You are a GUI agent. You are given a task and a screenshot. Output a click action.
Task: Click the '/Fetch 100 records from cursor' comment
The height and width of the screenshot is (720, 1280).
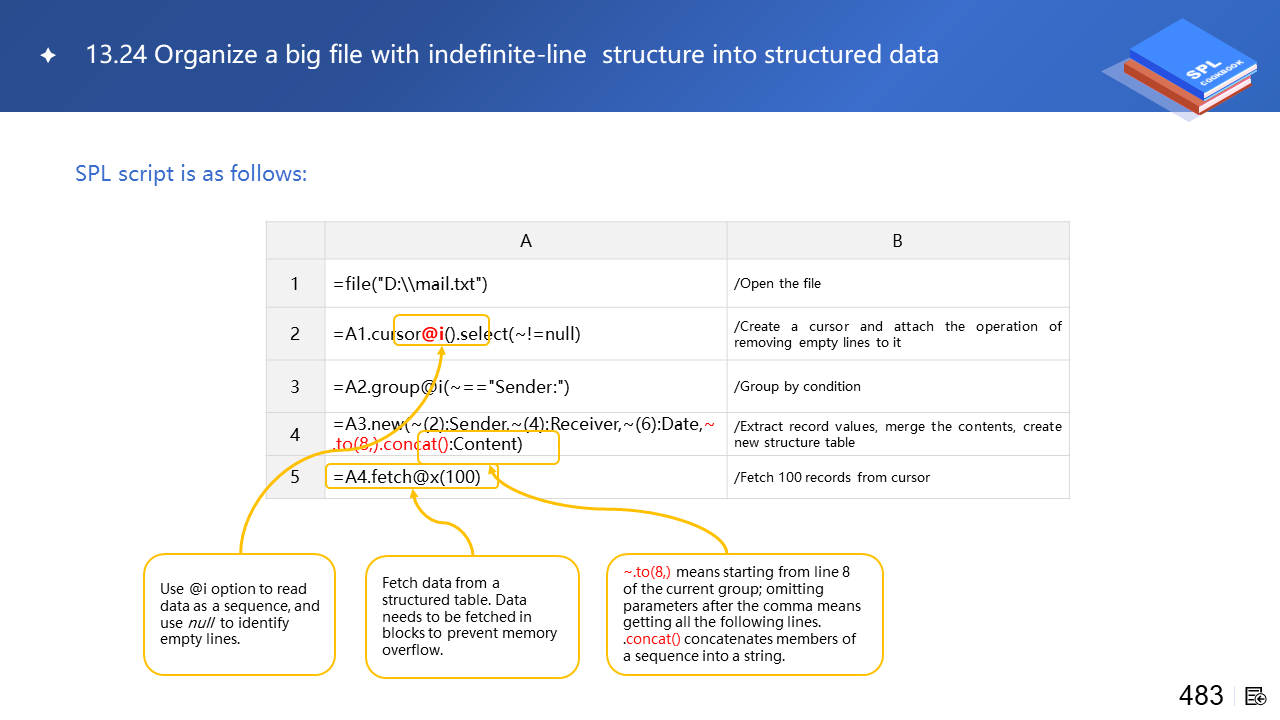[x=832, y=478]
